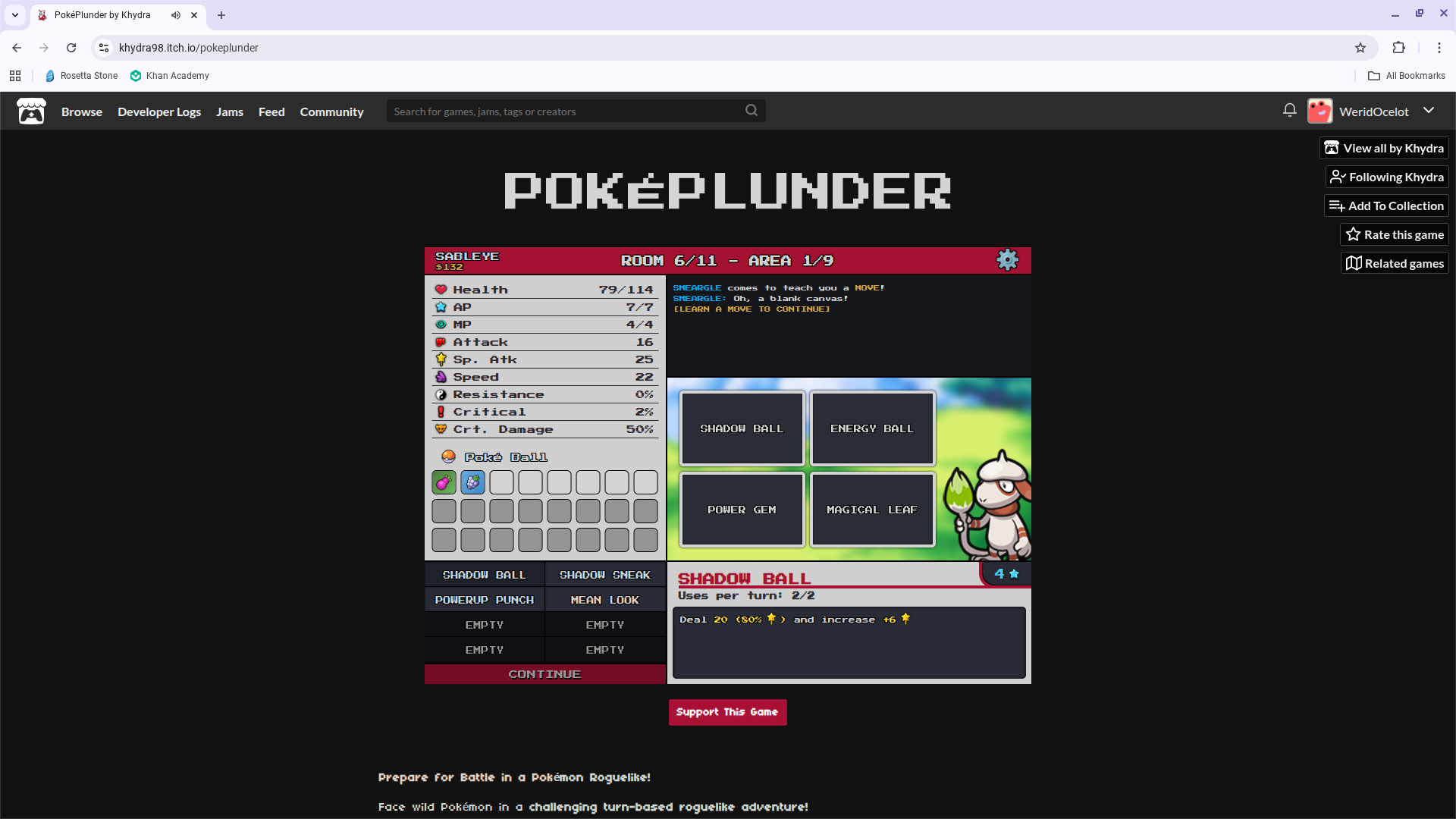
Task: Click the itch.io logo icon
Action: point(31,111)
